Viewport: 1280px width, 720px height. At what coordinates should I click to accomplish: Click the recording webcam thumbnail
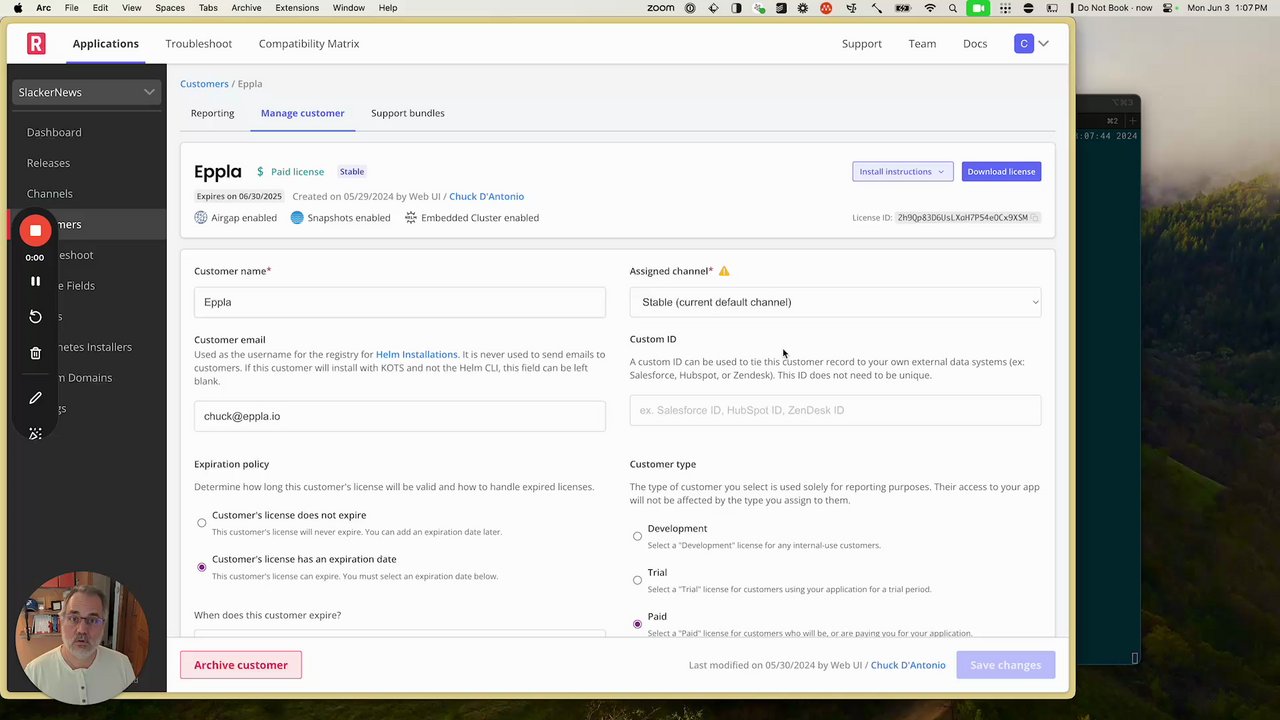[82, 637]
